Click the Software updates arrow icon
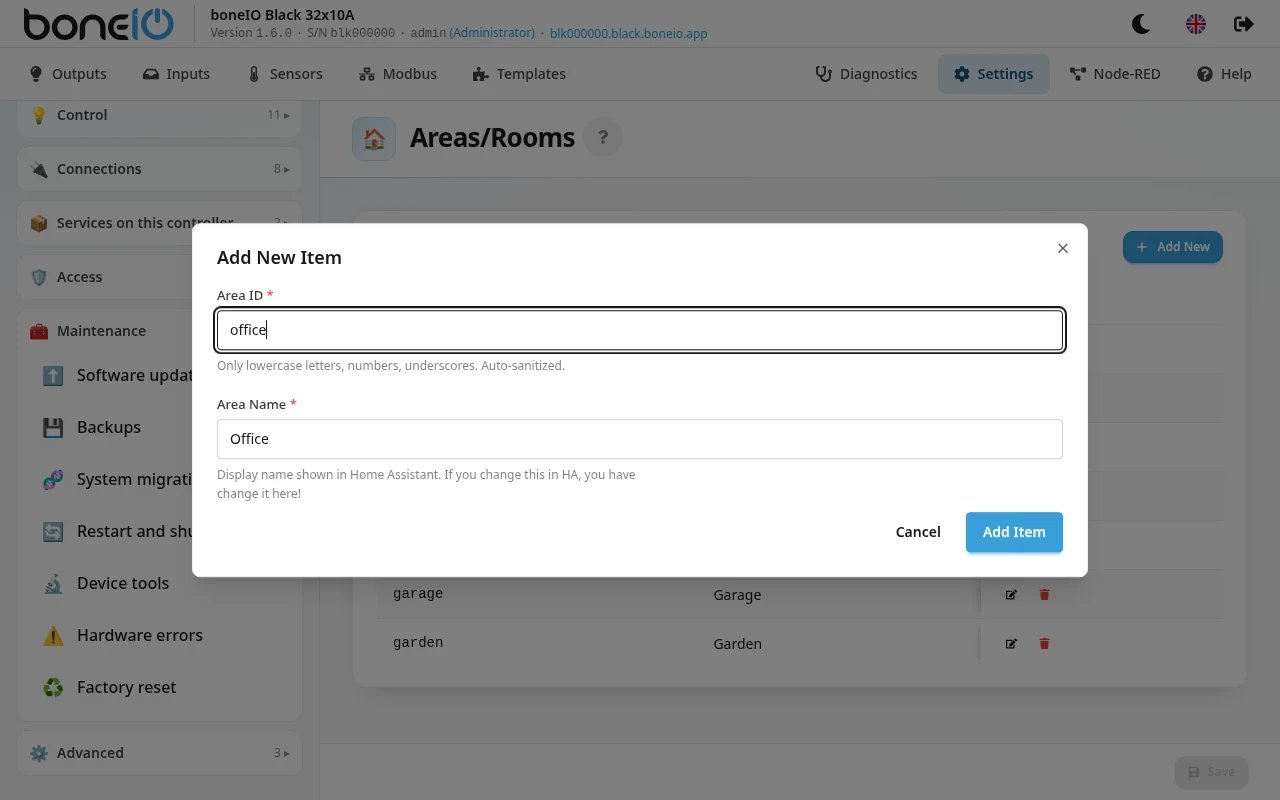The height and width of the screenshot is (800, 1280). click(53, 375)
